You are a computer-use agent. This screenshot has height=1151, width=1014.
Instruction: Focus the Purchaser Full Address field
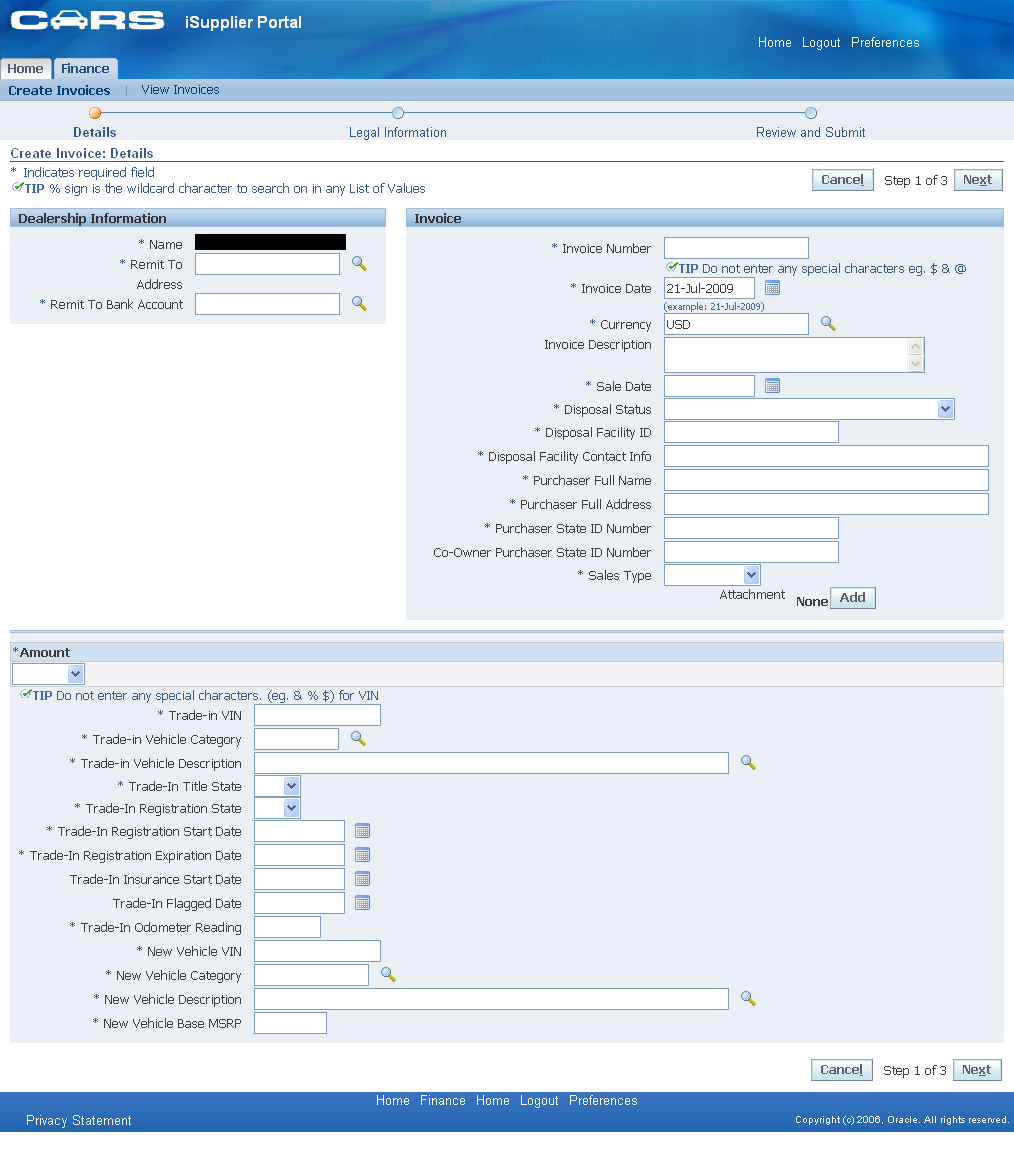(826, 504)
